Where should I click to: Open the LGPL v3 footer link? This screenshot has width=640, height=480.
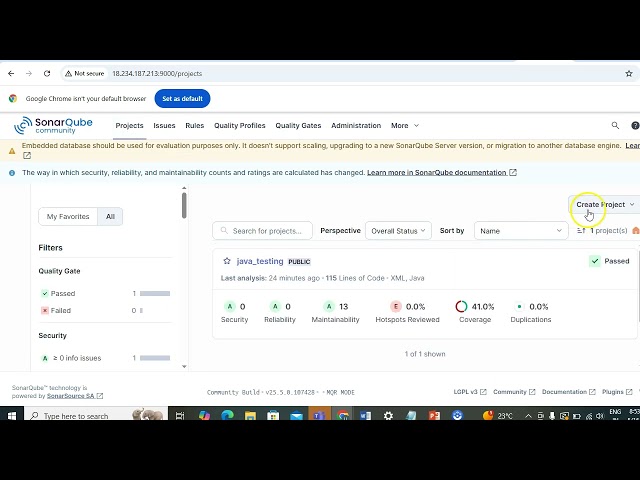[x=470, y=392]
